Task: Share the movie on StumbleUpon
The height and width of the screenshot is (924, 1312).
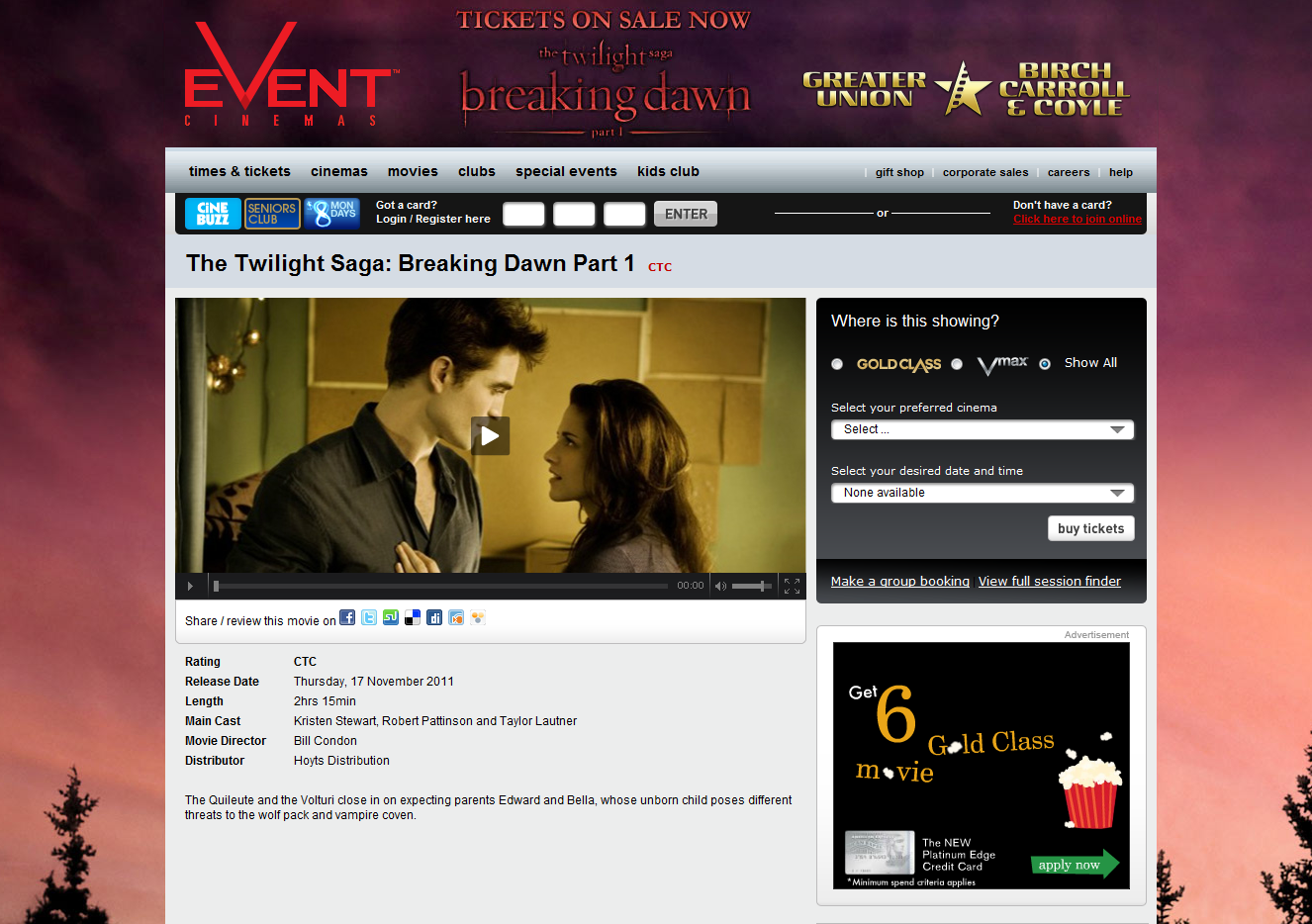Action: 391,617
